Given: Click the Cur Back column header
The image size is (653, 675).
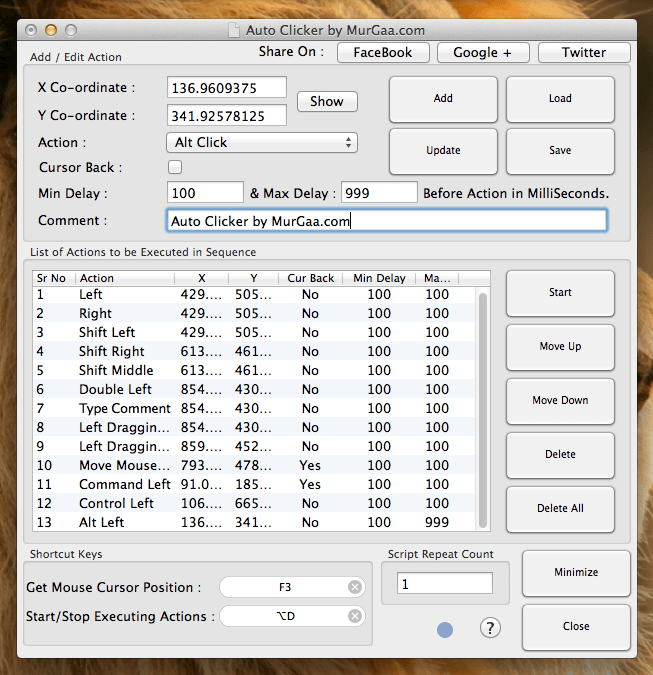Looking at the screenshot, I should [x=310, y=278].
